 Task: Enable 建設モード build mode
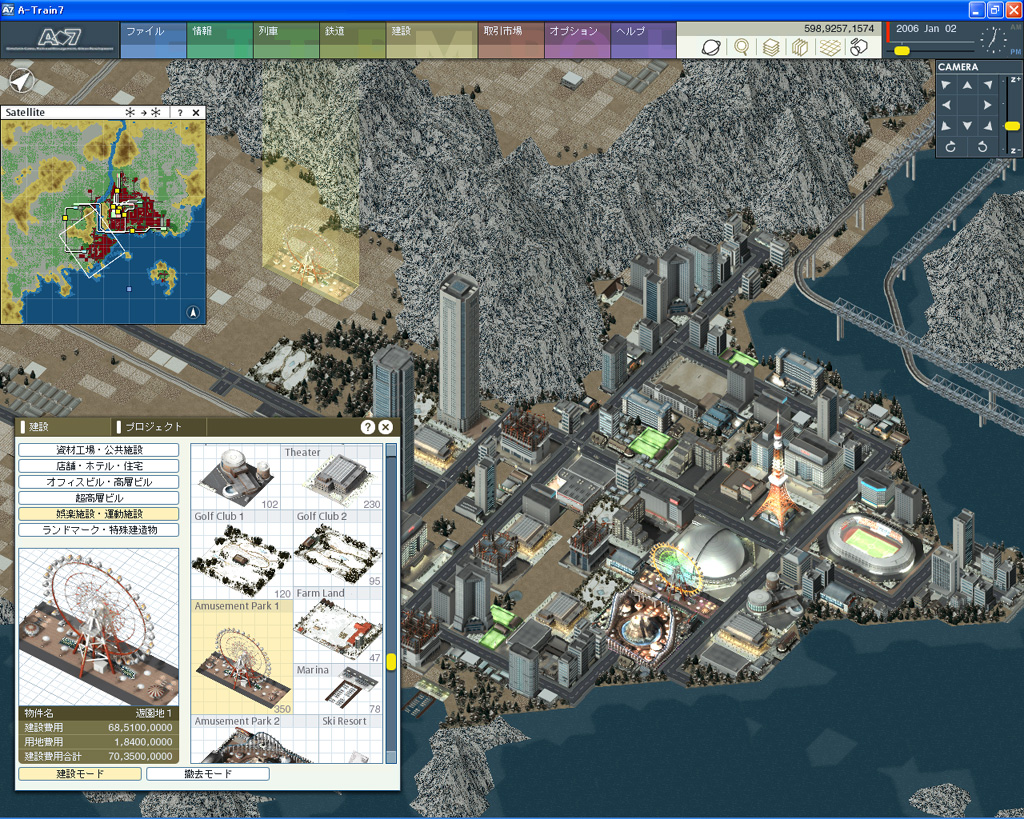(80, 774)
